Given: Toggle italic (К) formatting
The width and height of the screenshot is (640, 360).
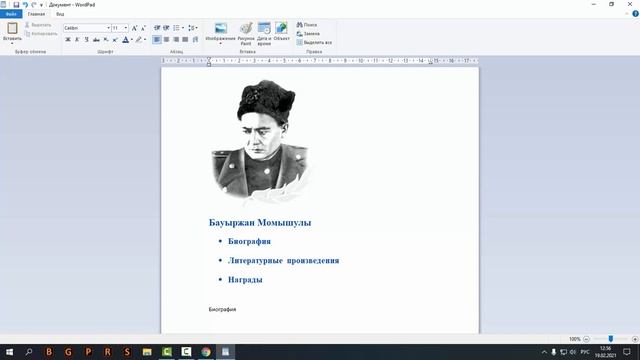Looking at the screenshot, I should [x=77, y=40].
